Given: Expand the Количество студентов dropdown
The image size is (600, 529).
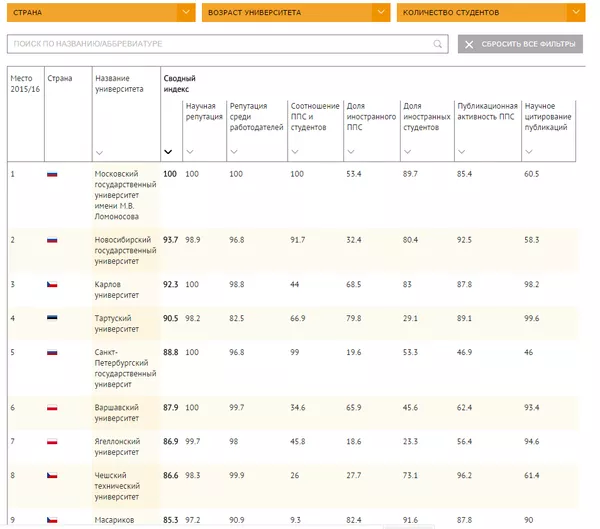Looking at the screenshot, I should pos(575,13).
